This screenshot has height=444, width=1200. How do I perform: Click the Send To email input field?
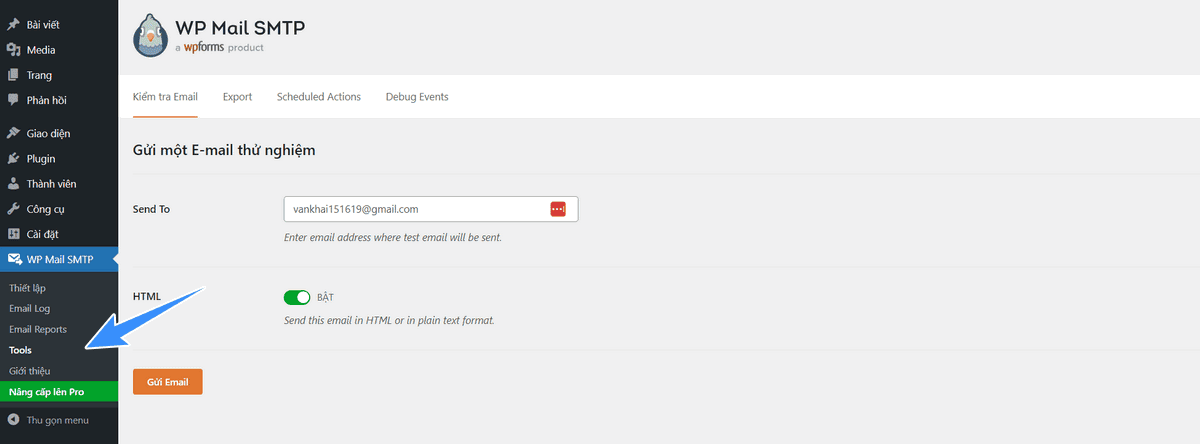(431, 209)
